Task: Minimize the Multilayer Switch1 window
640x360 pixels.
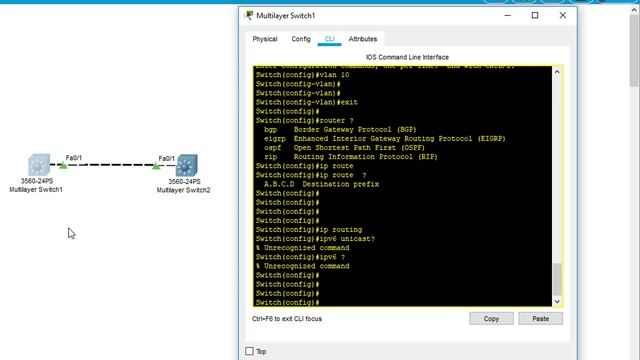Action: point(508,16)
